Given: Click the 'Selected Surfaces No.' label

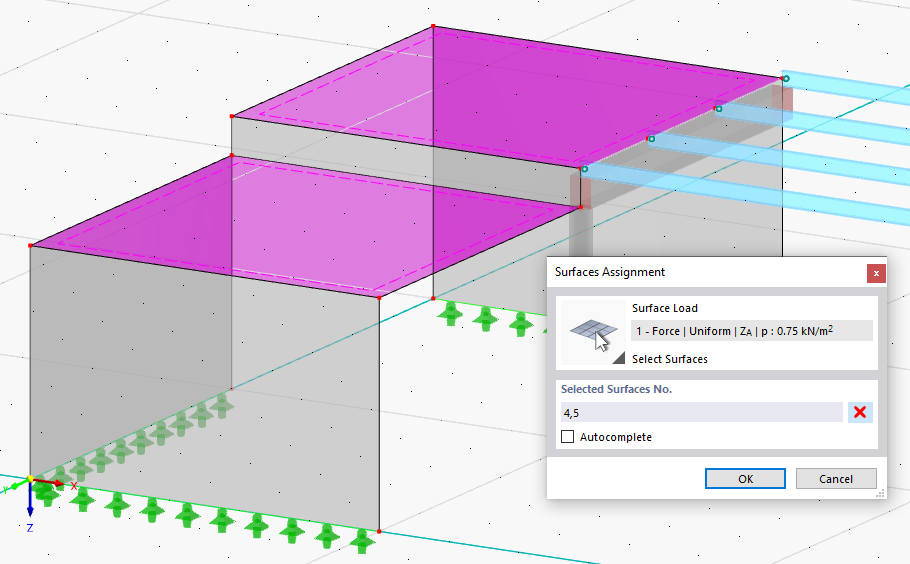Looking at the screenshot, I should point(616,389).
